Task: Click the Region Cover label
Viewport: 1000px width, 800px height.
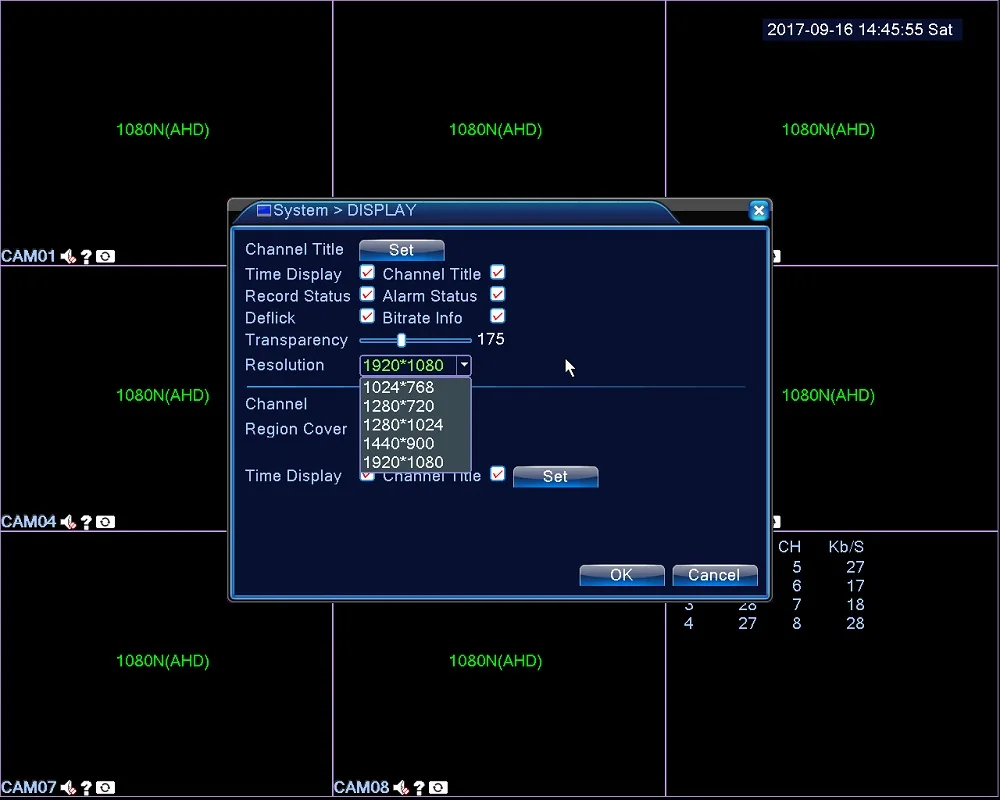Action: [296, 429]
